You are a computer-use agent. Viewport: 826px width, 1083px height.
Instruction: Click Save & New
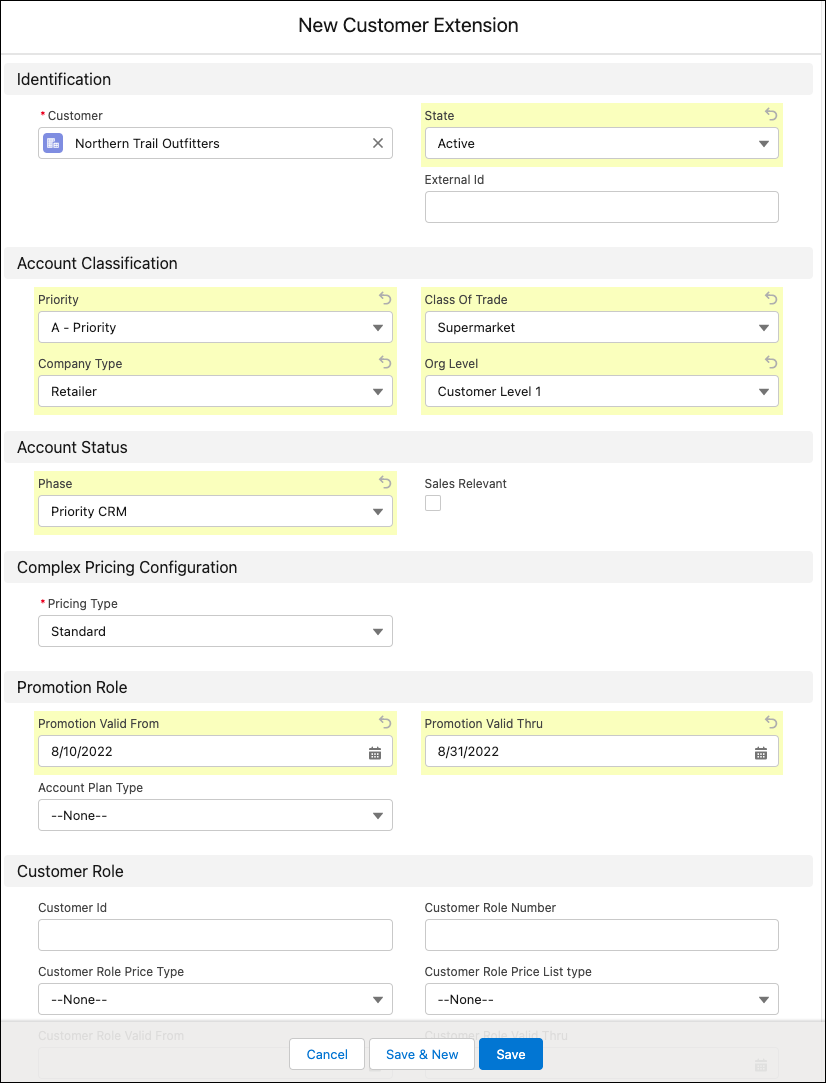point(421,1054)
